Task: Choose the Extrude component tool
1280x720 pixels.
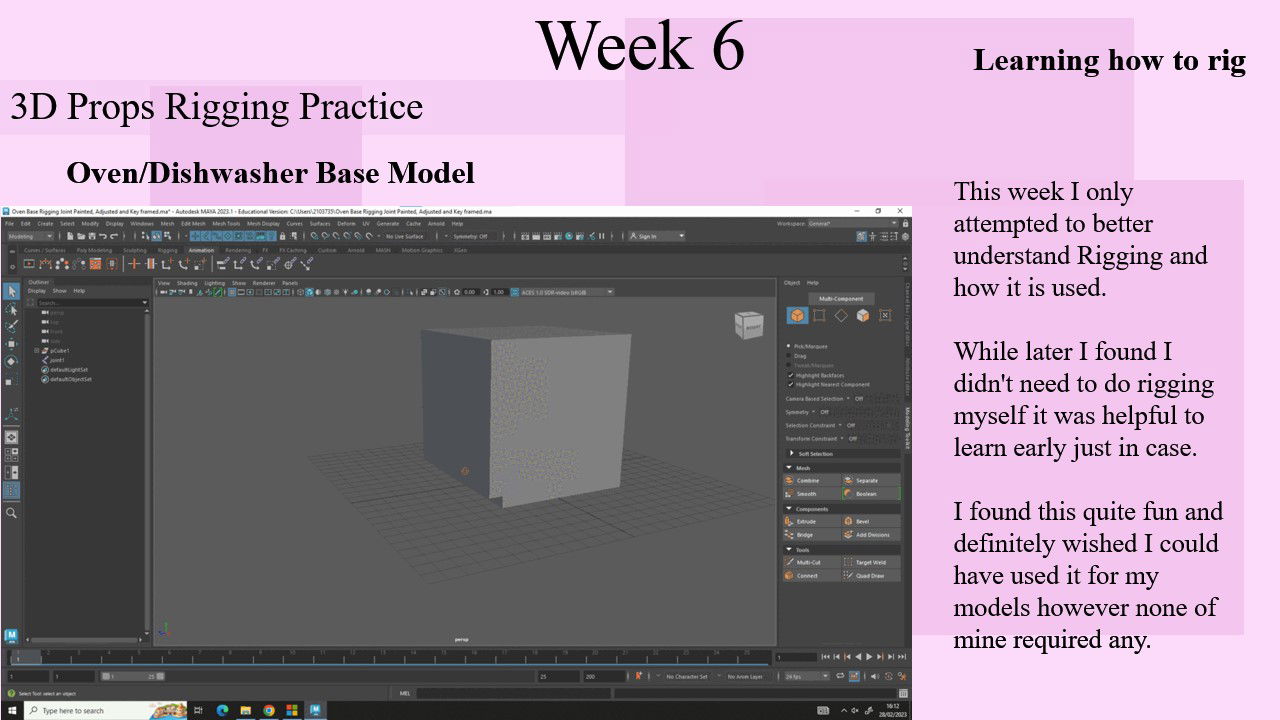Action: (806, 522)
